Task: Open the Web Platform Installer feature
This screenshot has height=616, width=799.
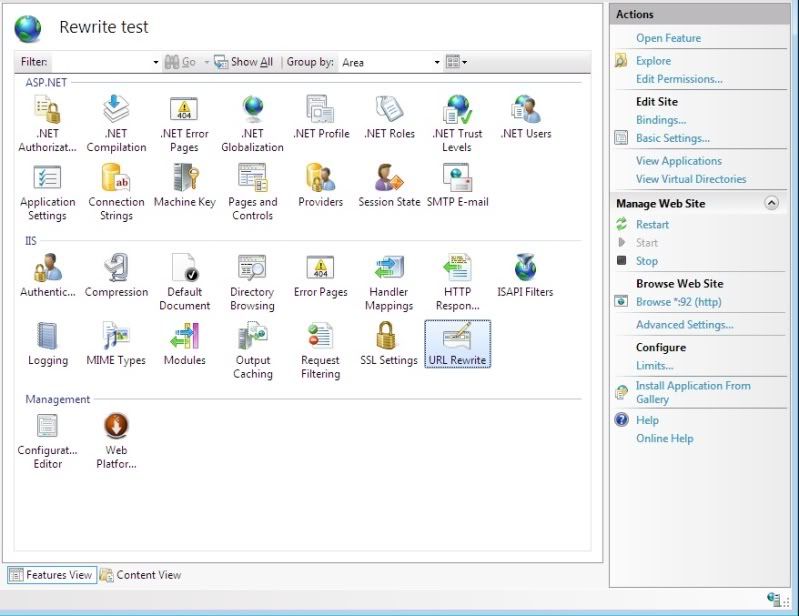Action: click(116, 441)
